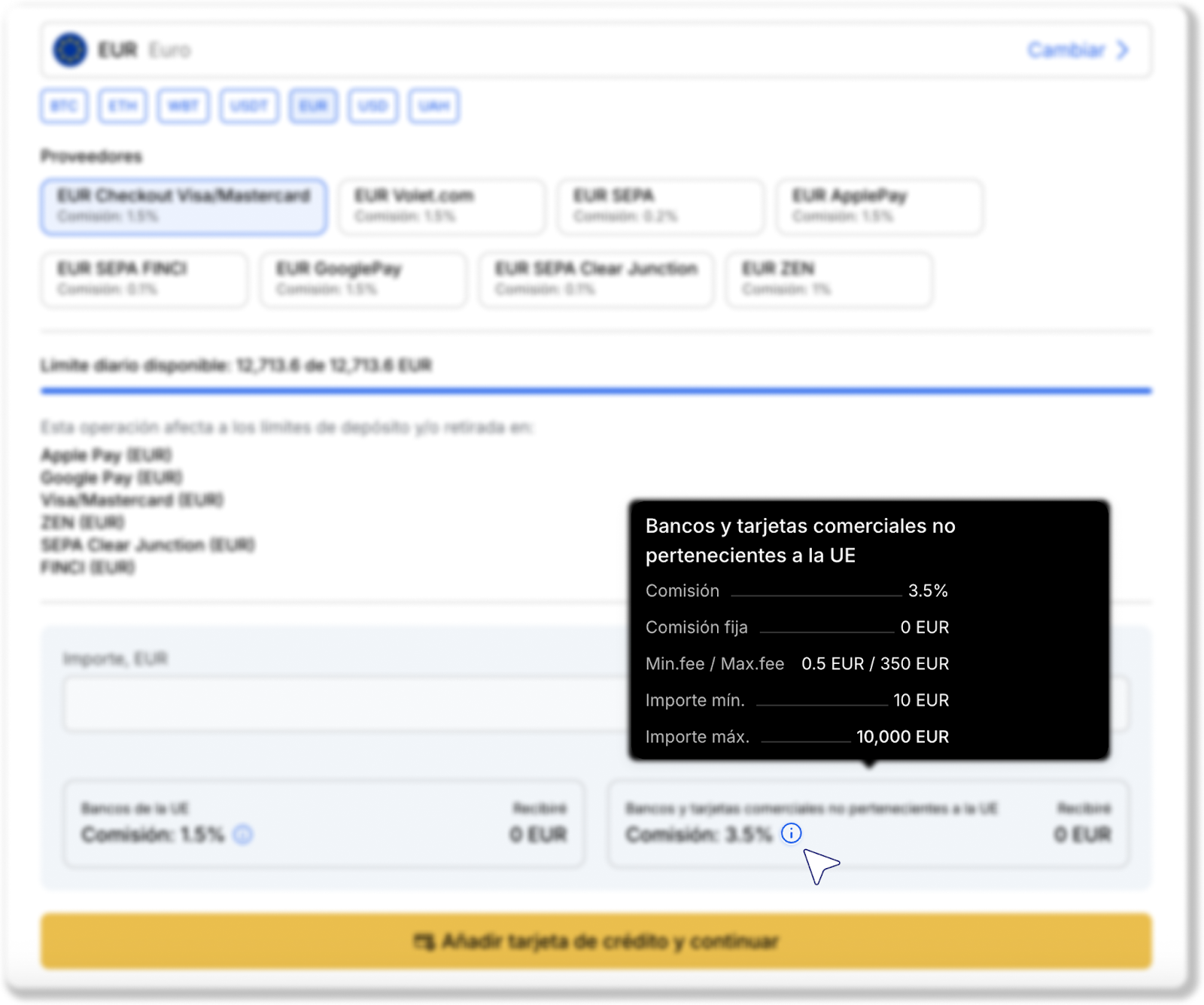The height and width of the screenshot is (1005, 1204).
Task: Click SEPA Clear Junction (EUR) in the limits list
Action: (147, 544)
